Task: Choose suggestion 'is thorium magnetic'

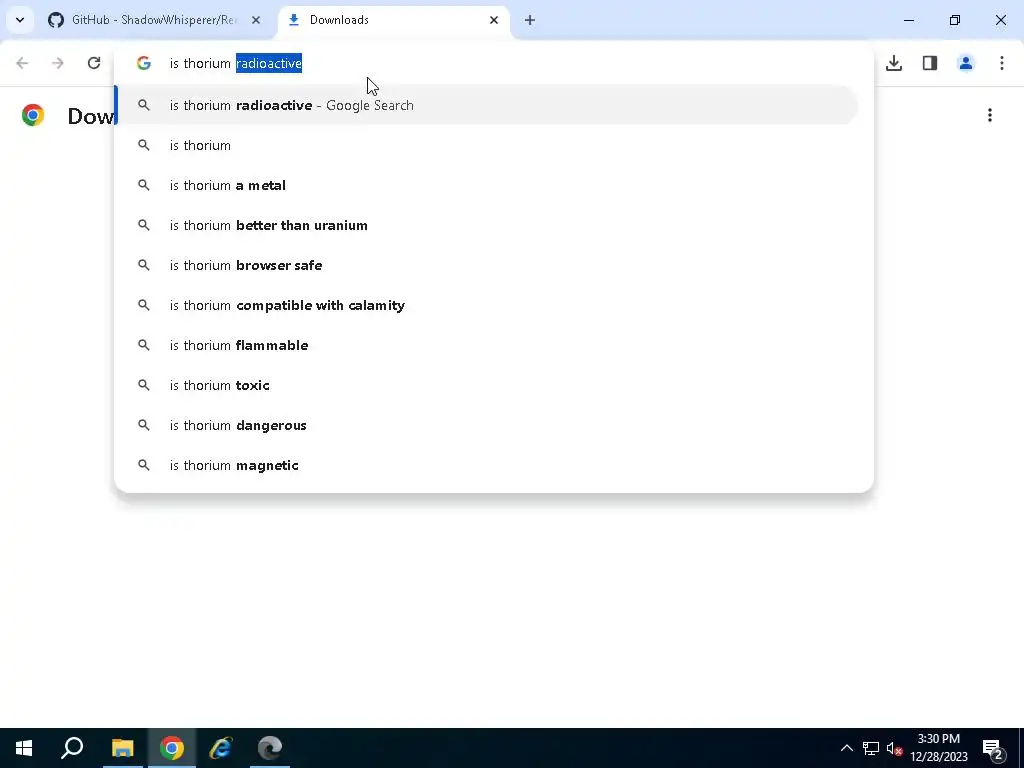Action: [487, 465]
